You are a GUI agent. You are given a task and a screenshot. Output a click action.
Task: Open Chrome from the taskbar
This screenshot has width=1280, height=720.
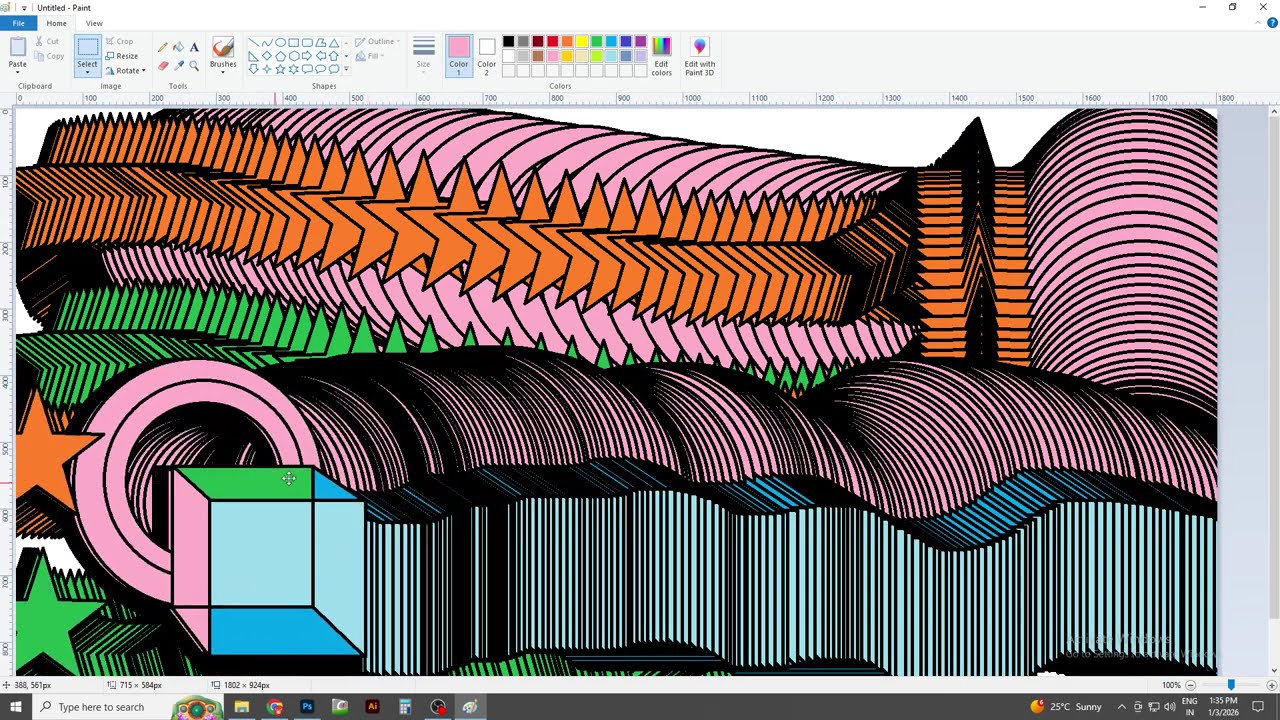point(275,707)
